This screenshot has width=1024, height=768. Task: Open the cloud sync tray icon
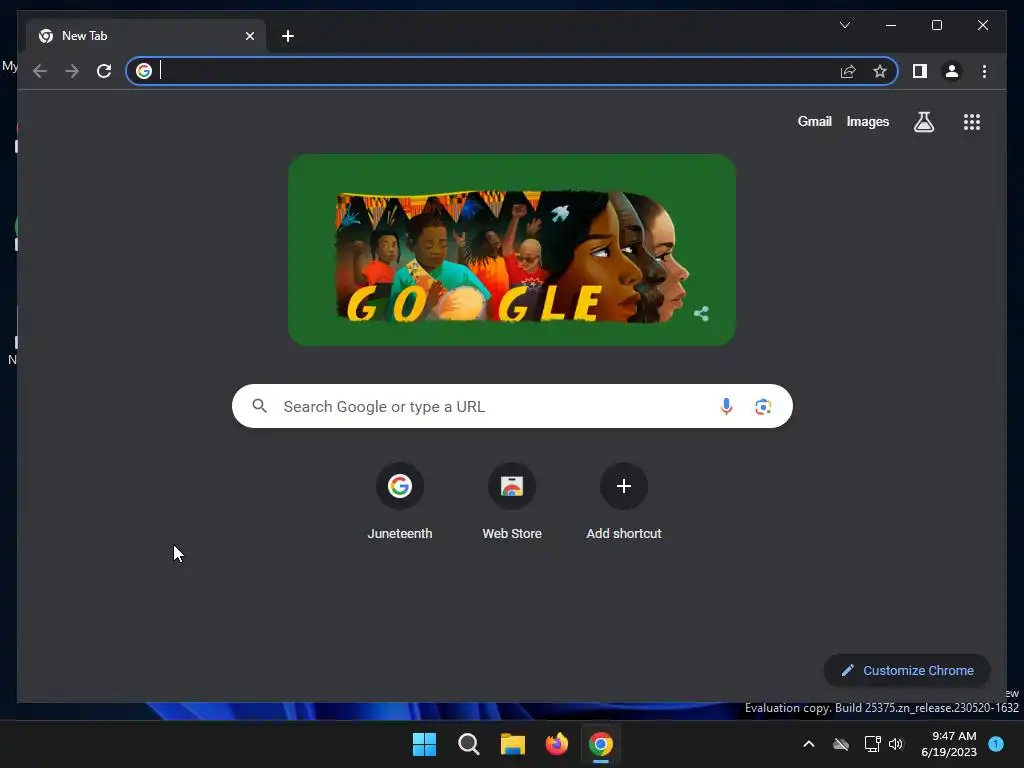pyautogui.click(x=841, y=744)
